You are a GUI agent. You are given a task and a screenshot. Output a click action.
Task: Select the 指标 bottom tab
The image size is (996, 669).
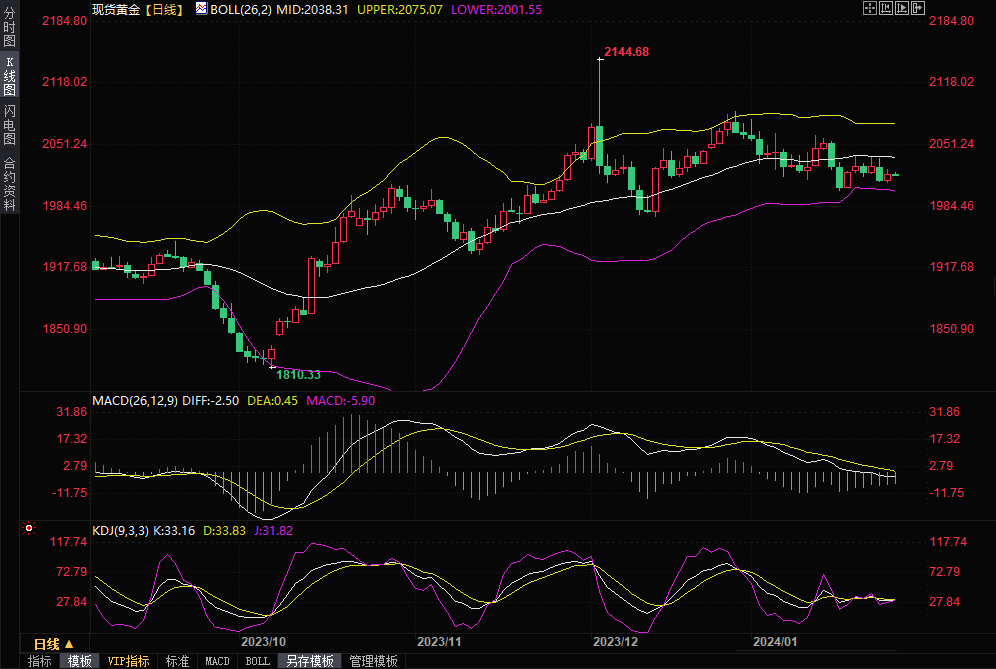point(40,661)
